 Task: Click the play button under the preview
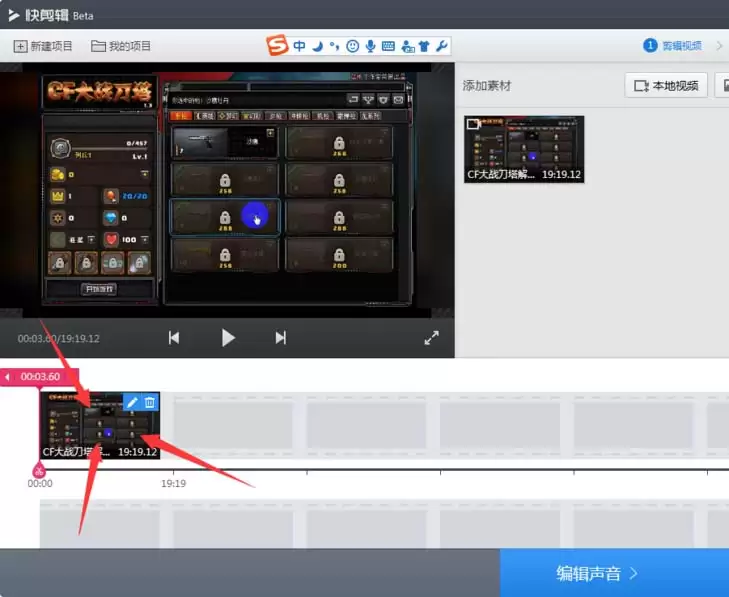coord(228,338)
